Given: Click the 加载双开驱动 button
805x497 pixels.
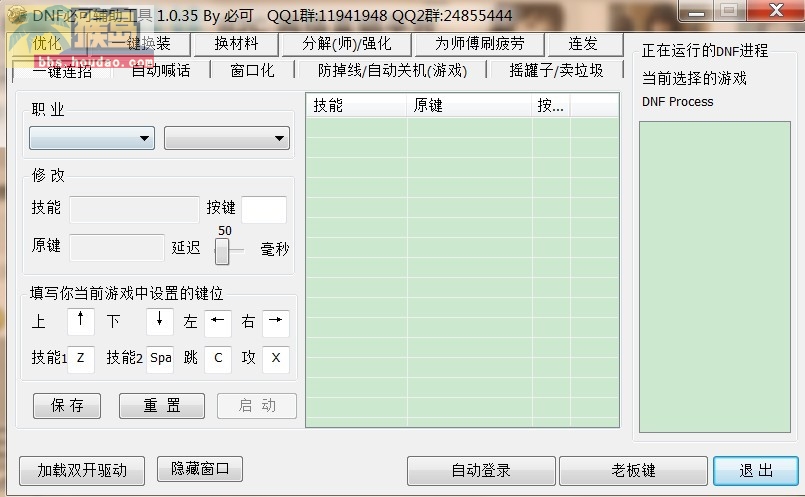Looking at the screenshot, I should coord(82,470).
